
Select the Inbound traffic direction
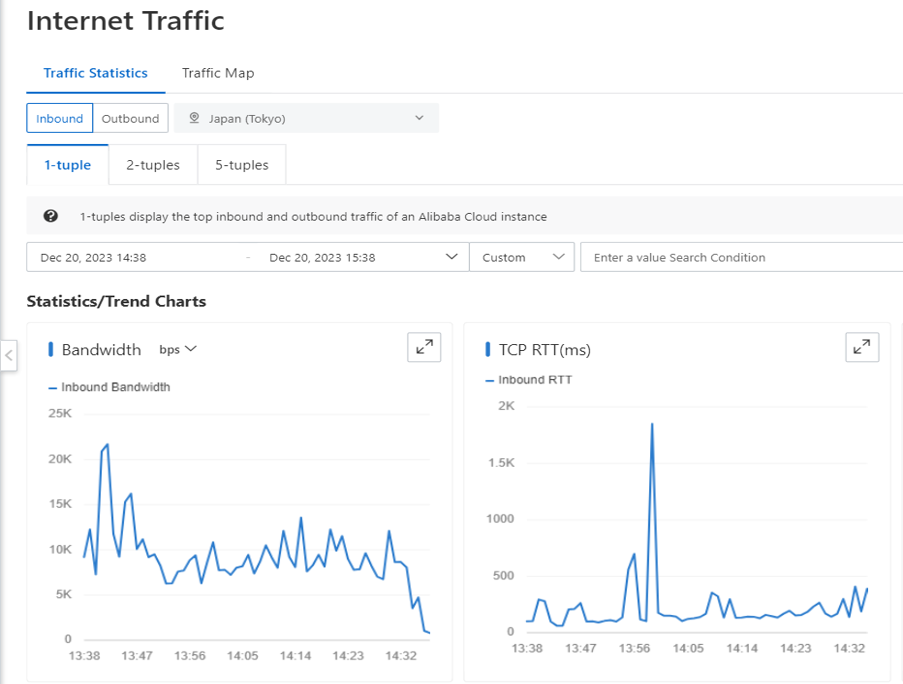coord(60,118)
